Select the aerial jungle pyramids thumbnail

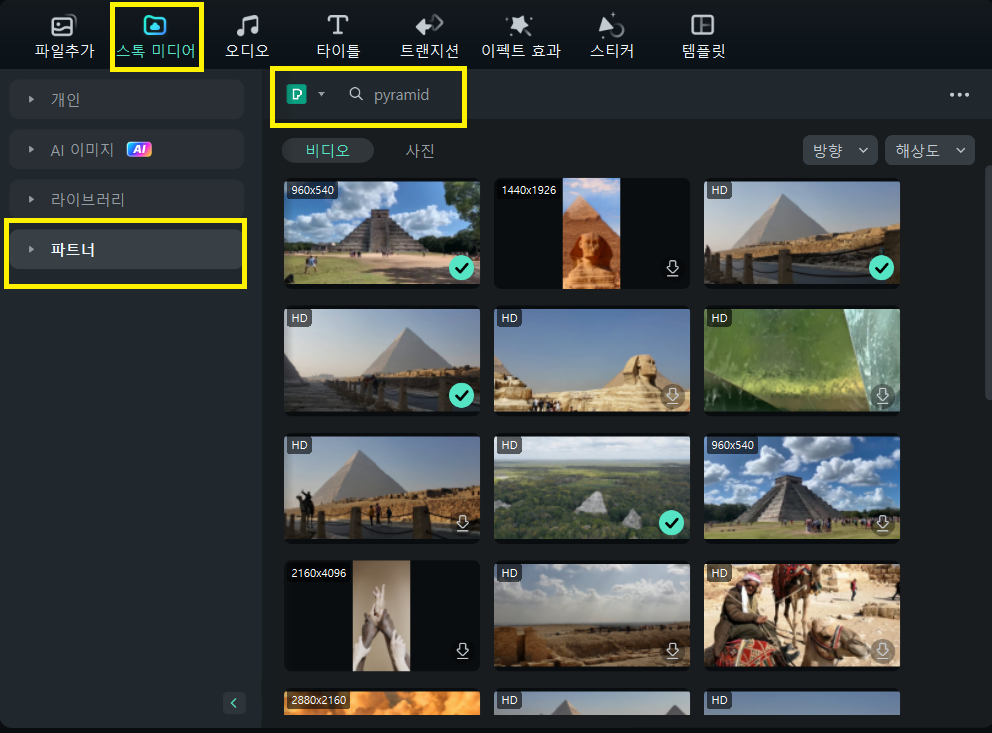592,488
